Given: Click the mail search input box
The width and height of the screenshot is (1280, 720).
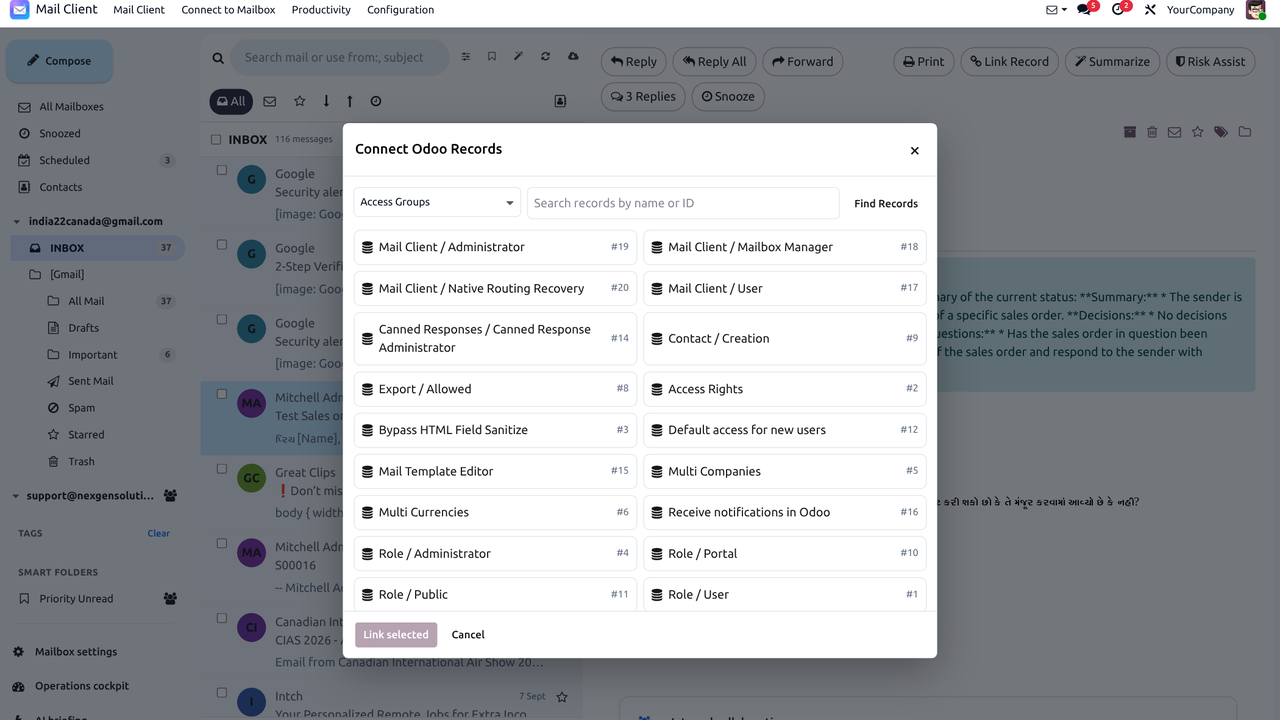Looking at the screenshot, I should point(342,57).
